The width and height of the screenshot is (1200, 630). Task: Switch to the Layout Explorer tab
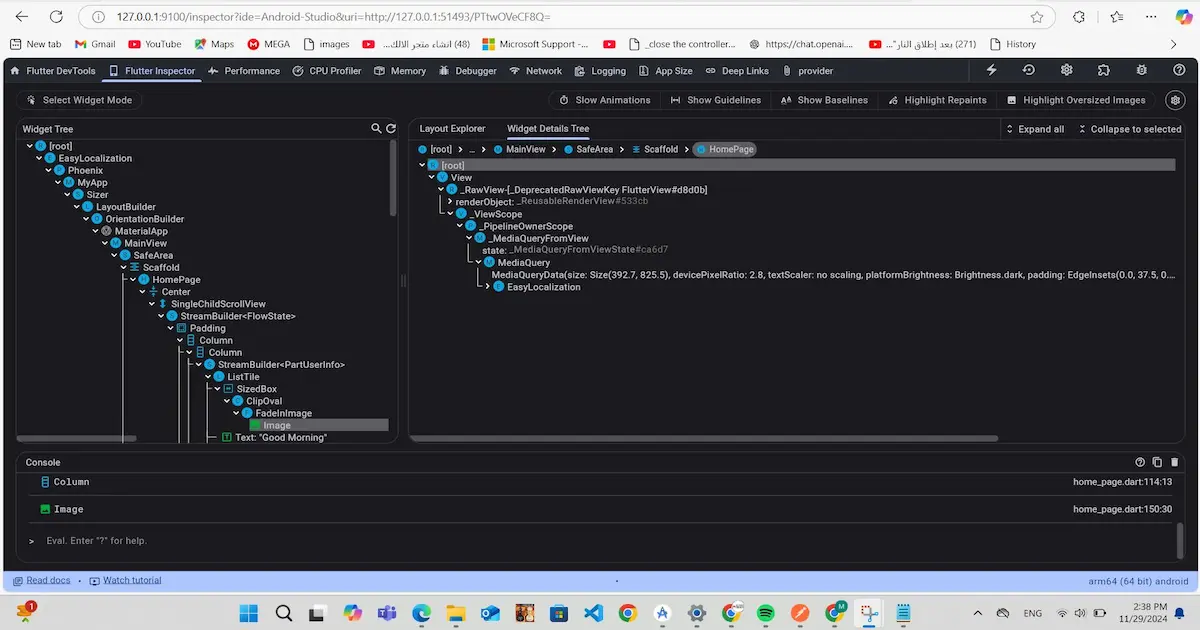coord(452,129)
